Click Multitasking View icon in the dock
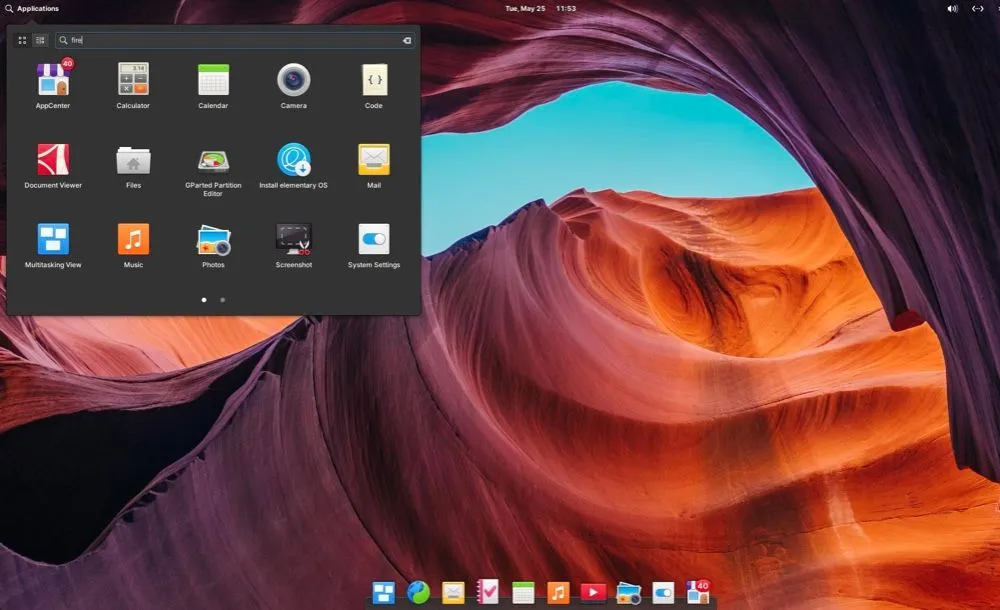Image resolution: width=1000 pixels, height=610 pixels. coord(383,592)
